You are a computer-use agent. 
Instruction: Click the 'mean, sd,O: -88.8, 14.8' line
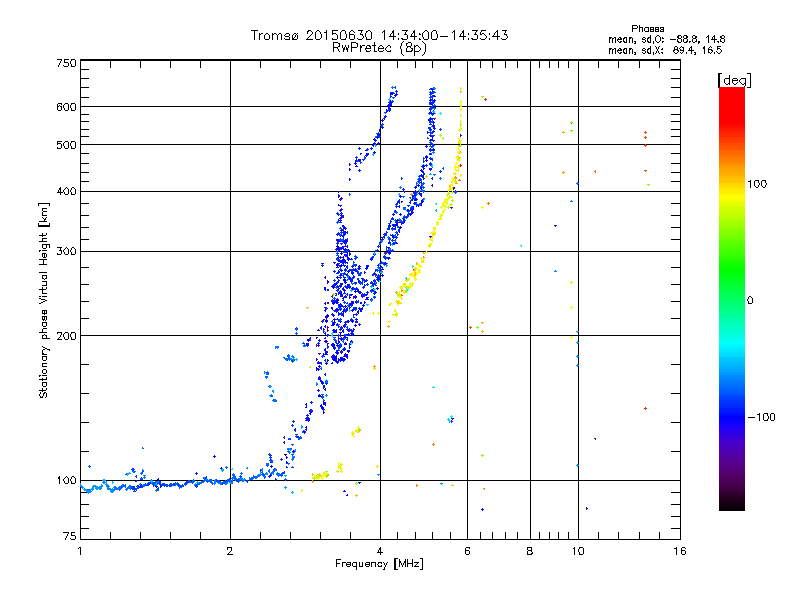(x=666, y=39)
